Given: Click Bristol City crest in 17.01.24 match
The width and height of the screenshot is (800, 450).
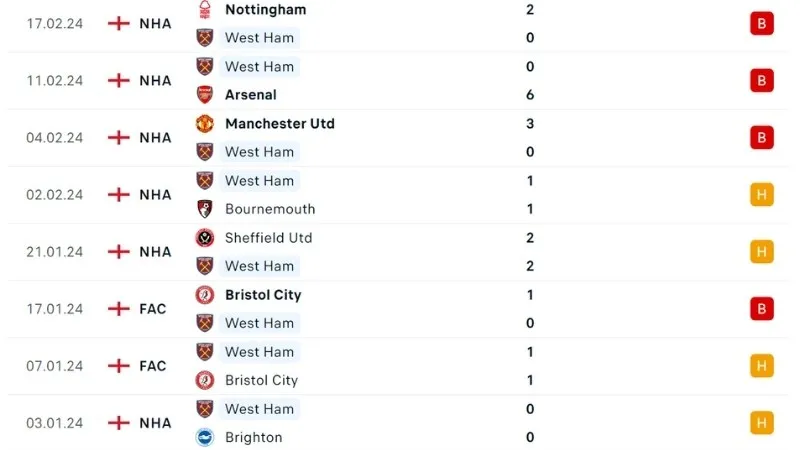Looking at the screenshot, I should (x=205, y=295).
